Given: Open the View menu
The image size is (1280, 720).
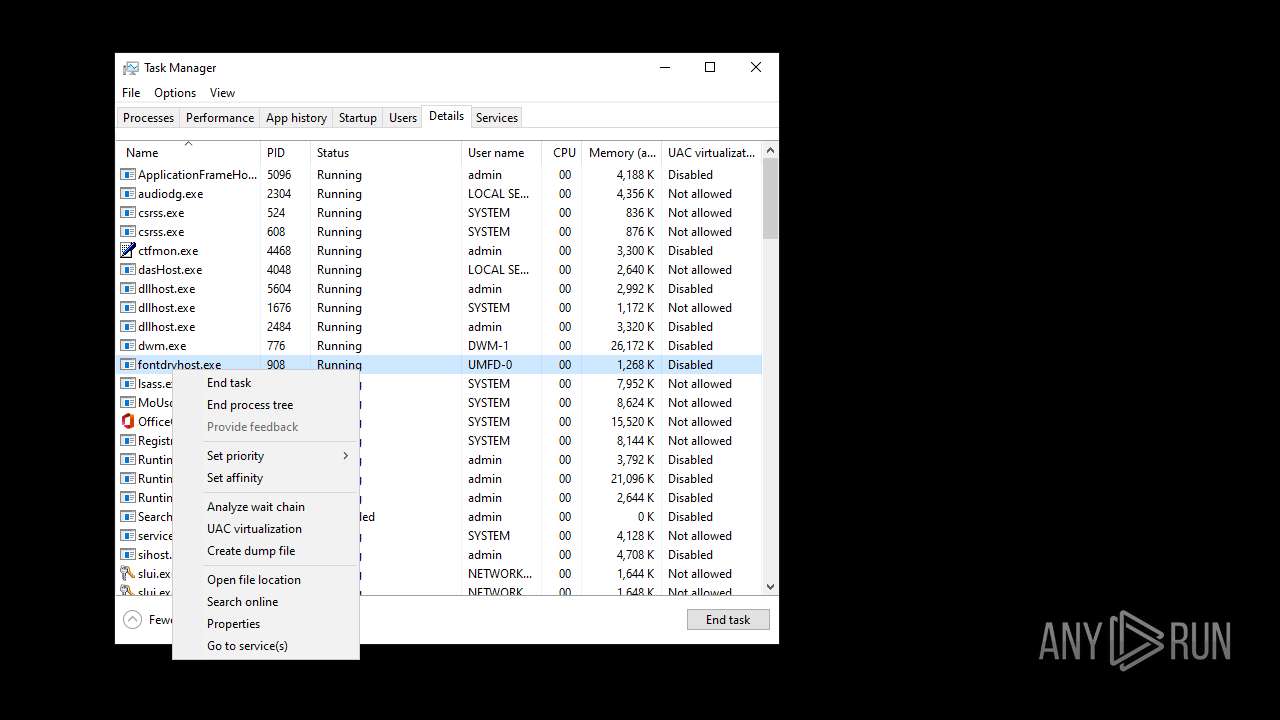Looking at the screenshot, I should (222, 93).
